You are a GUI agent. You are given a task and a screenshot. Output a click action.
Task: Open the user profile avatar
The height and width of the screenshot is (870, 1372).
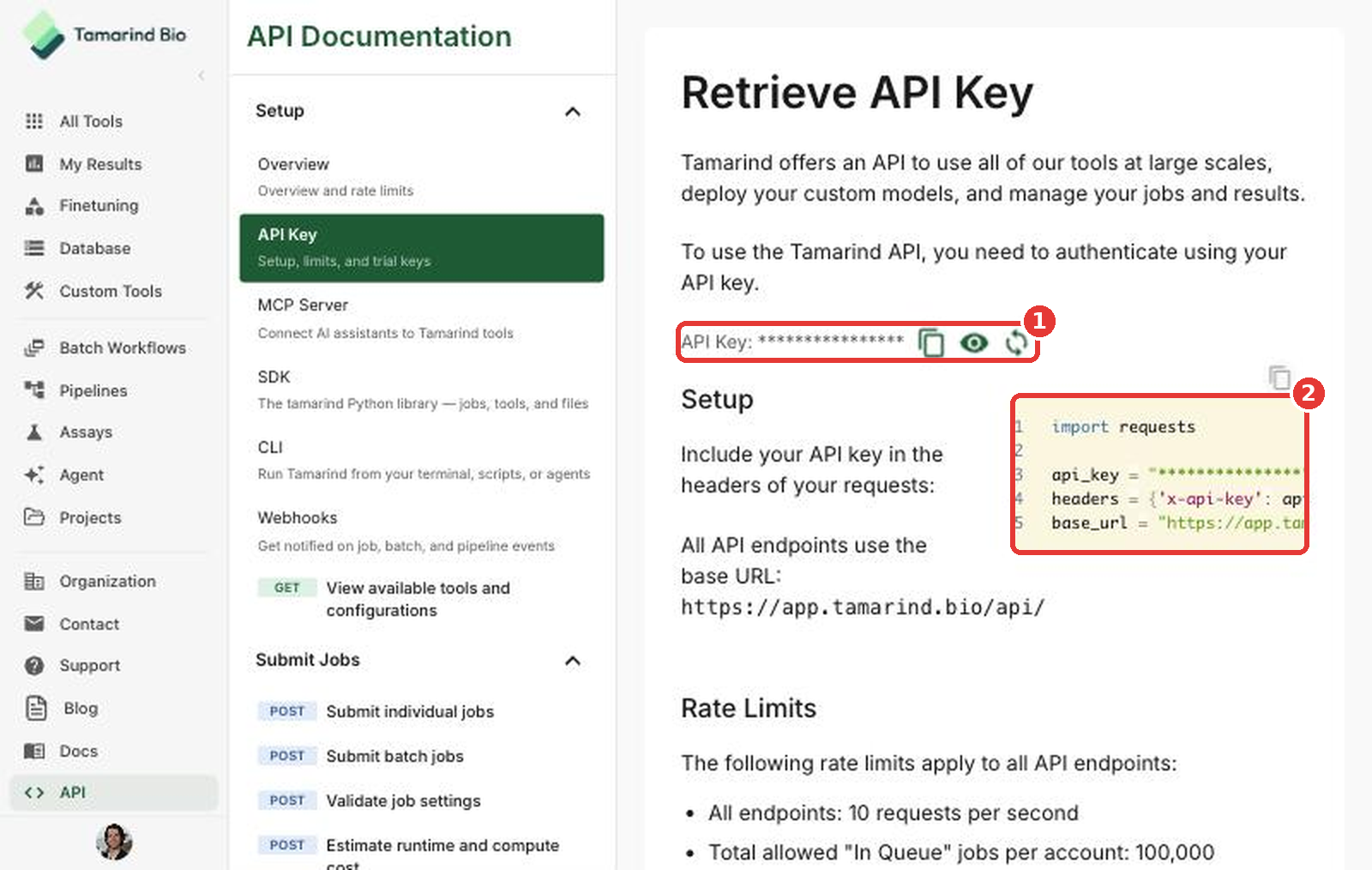114,842
